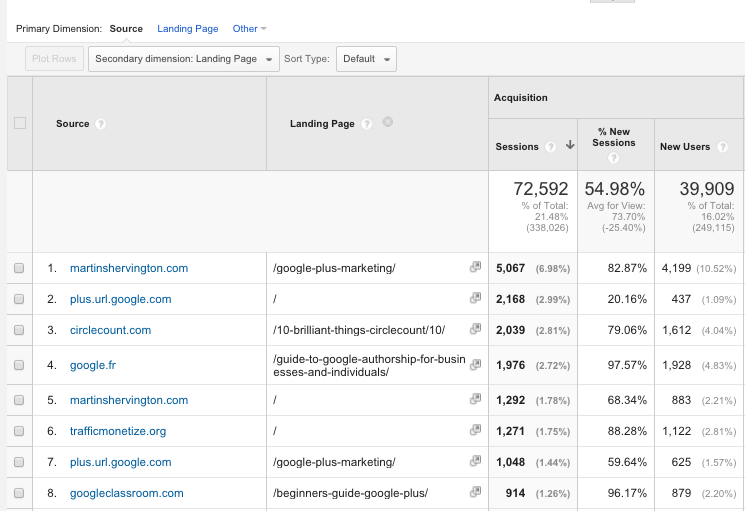
Task: Open plus.url.google.com source in row 2
Action: (x=121, y=299)
